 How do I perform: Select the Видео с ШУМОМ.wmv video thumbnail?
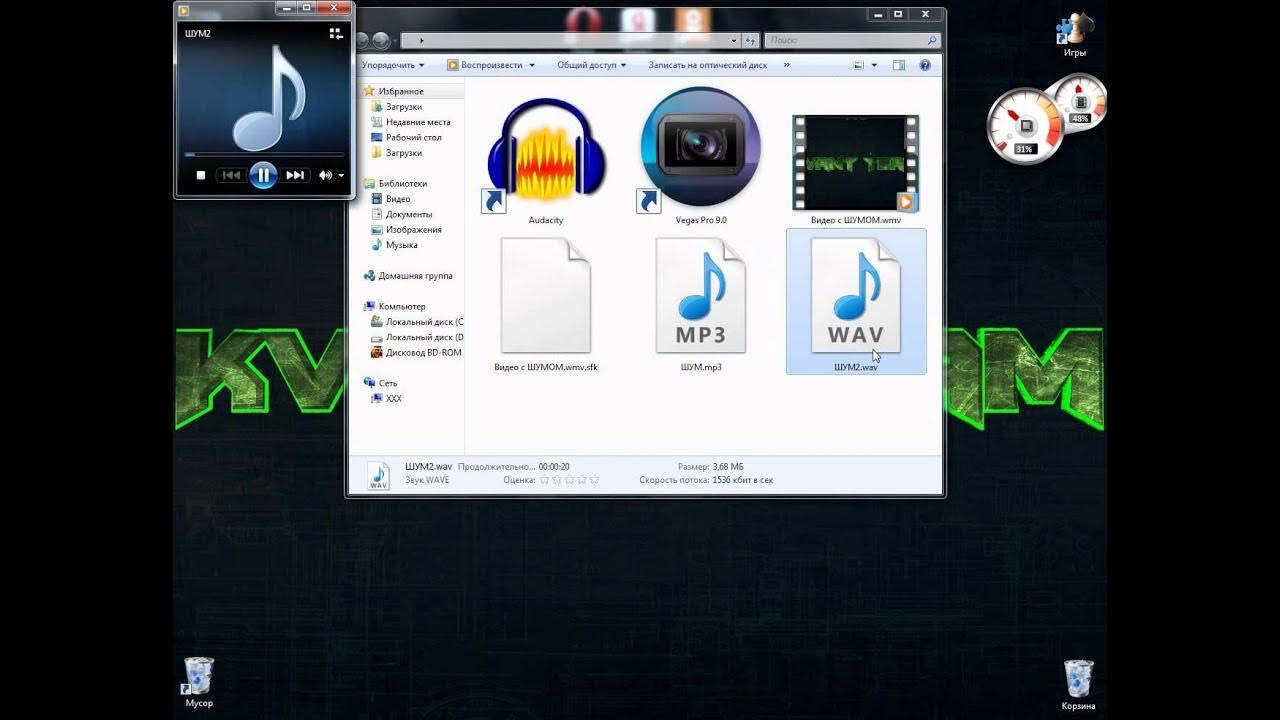(855, 162)
